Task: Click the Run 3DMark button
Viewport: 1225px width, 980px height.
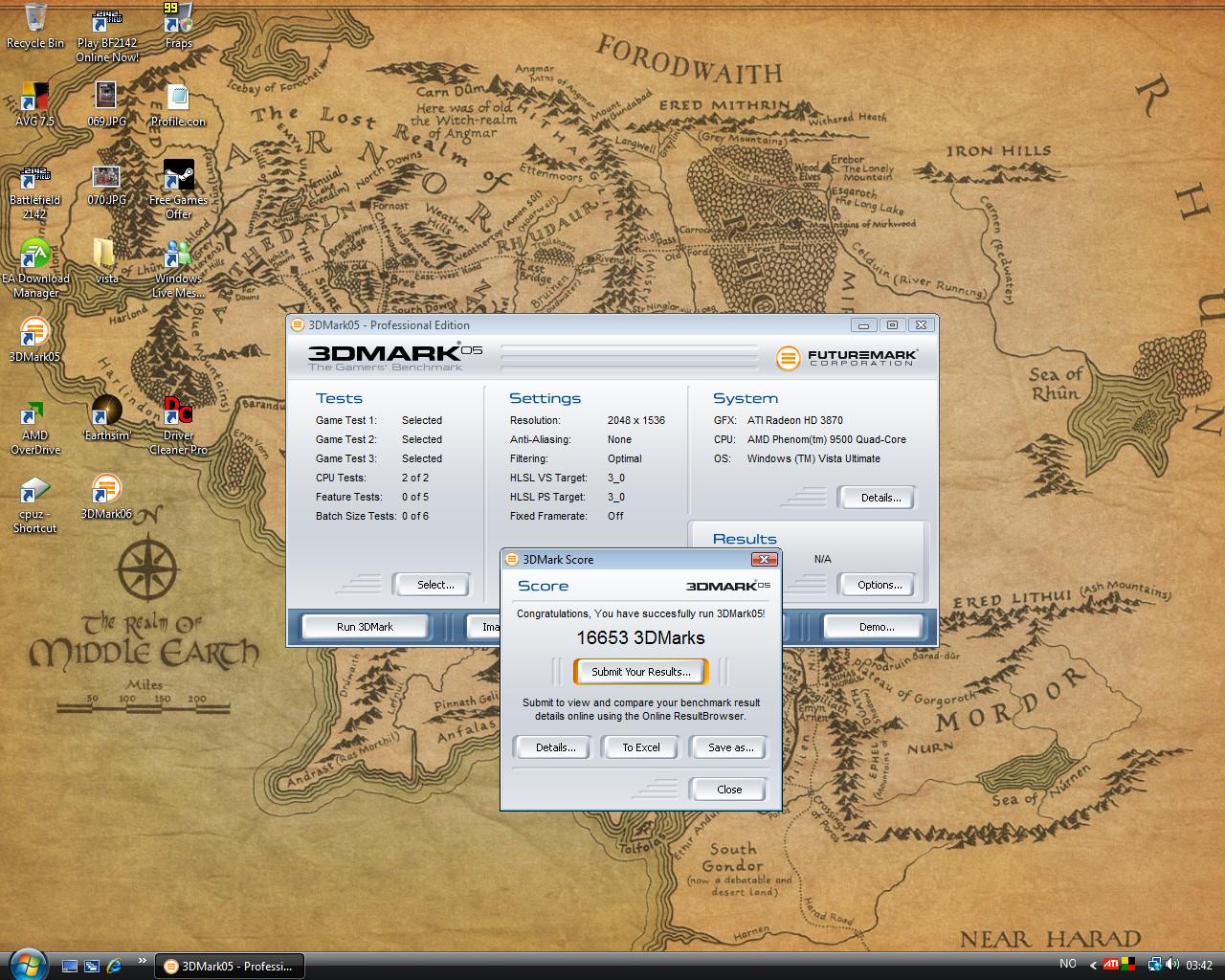Action: tap(365, 627)
